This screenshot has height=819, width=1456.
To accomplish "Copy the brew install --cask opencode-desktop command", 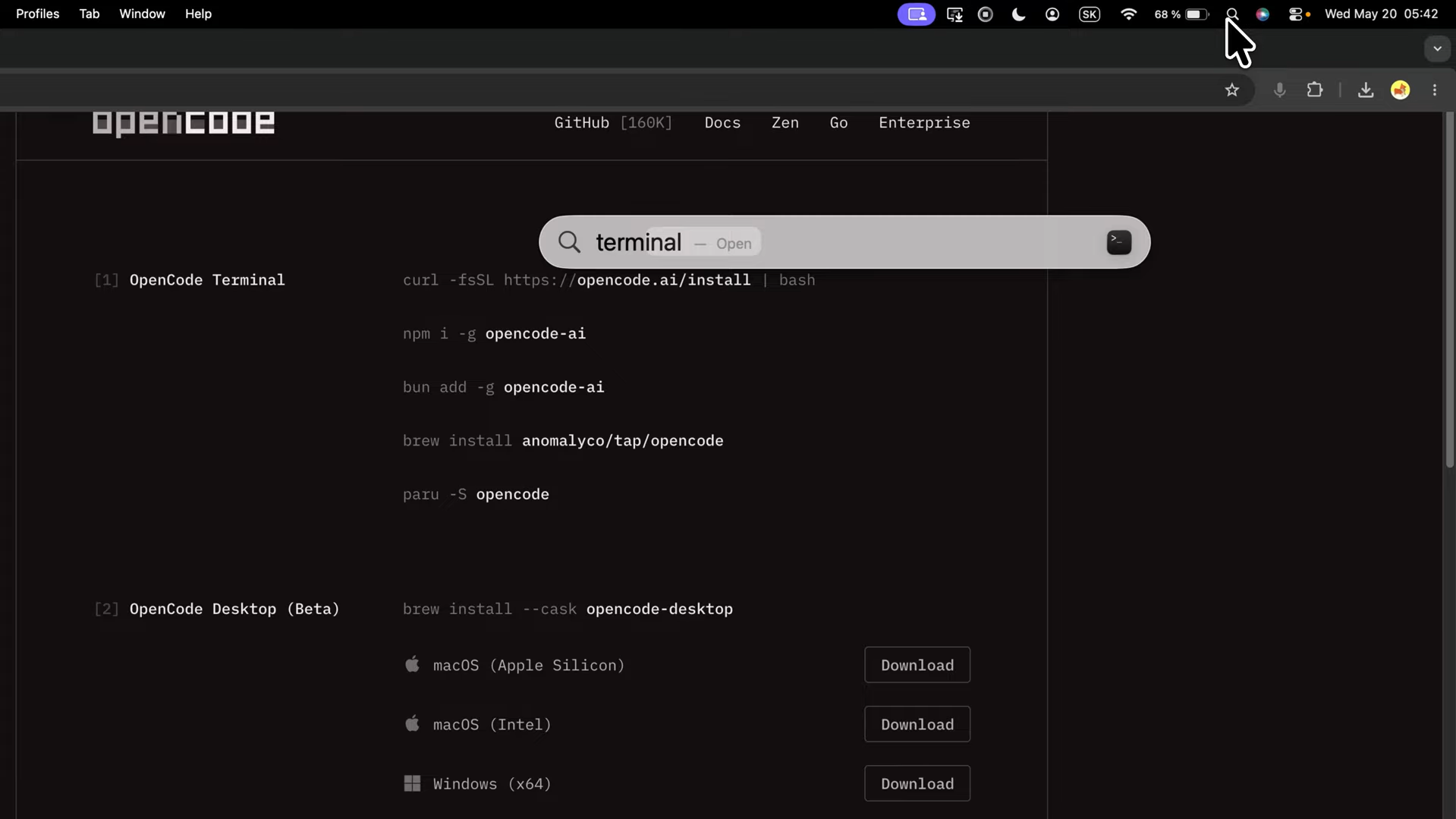I will coord(568,610).
